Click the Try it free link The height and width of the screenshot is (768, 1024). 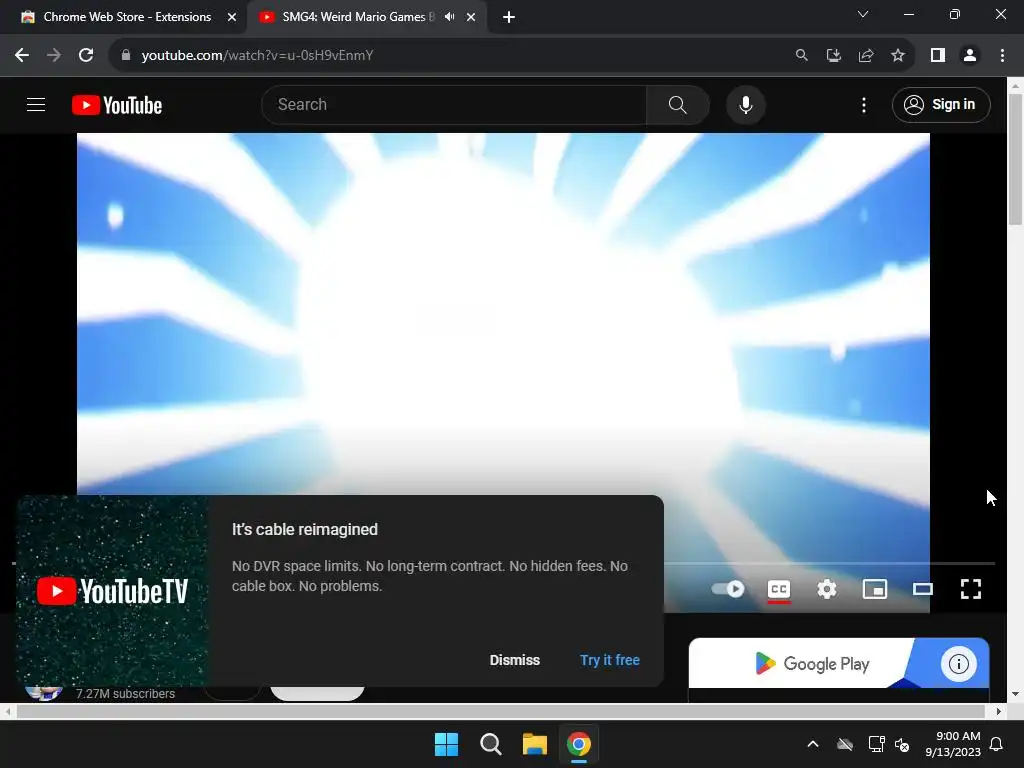[609, 660]
